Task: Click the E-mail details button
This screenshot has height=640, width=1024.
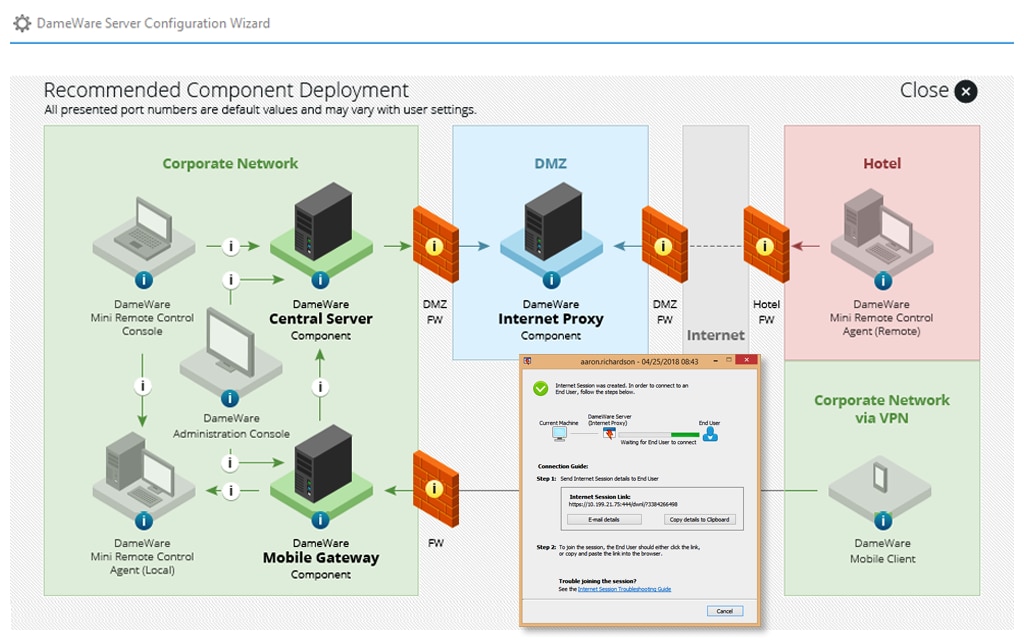Action: [x=604, y=519]
